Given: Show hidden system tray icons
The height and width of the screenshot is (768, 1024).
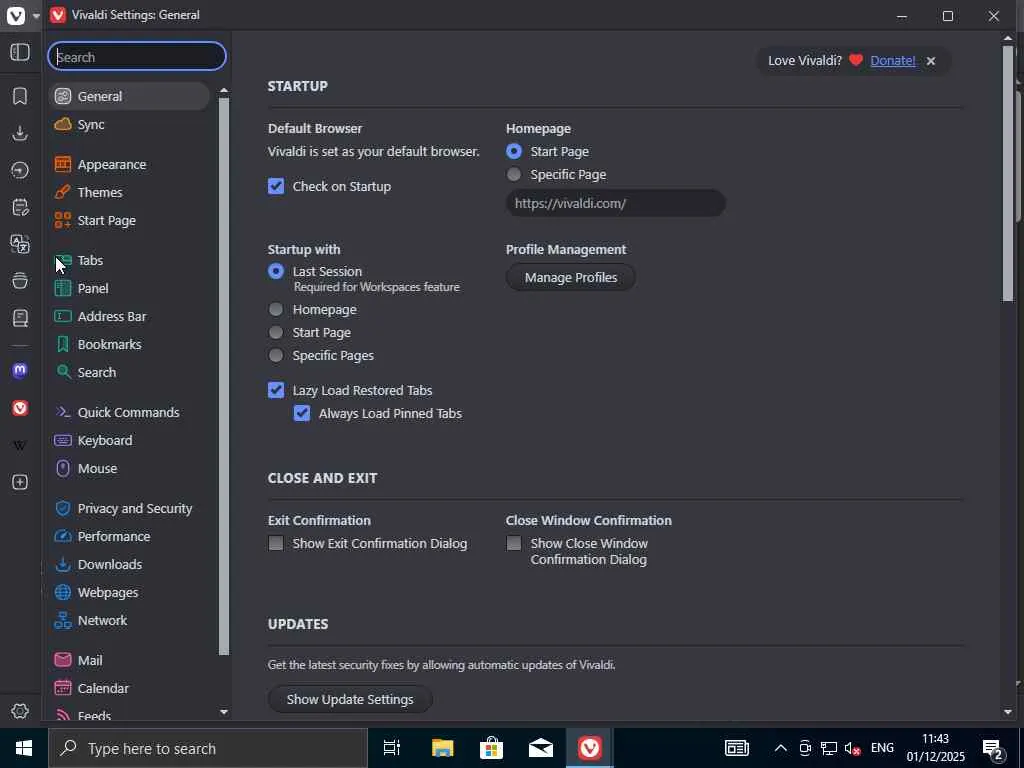Looking at the screenshot, I should click(x=780, y=748).
